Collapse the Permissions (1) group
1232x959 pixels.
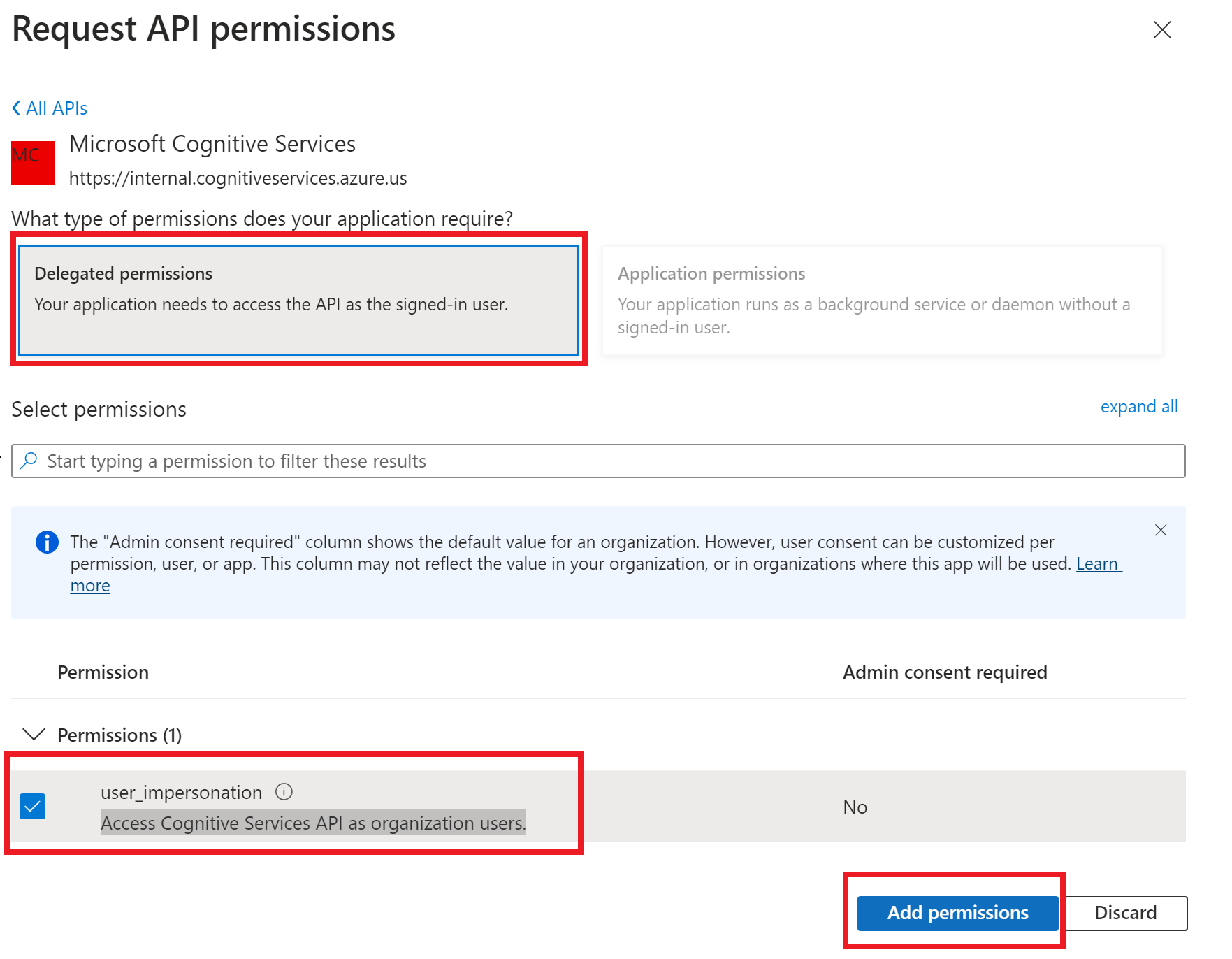click(x=34, y=734)
